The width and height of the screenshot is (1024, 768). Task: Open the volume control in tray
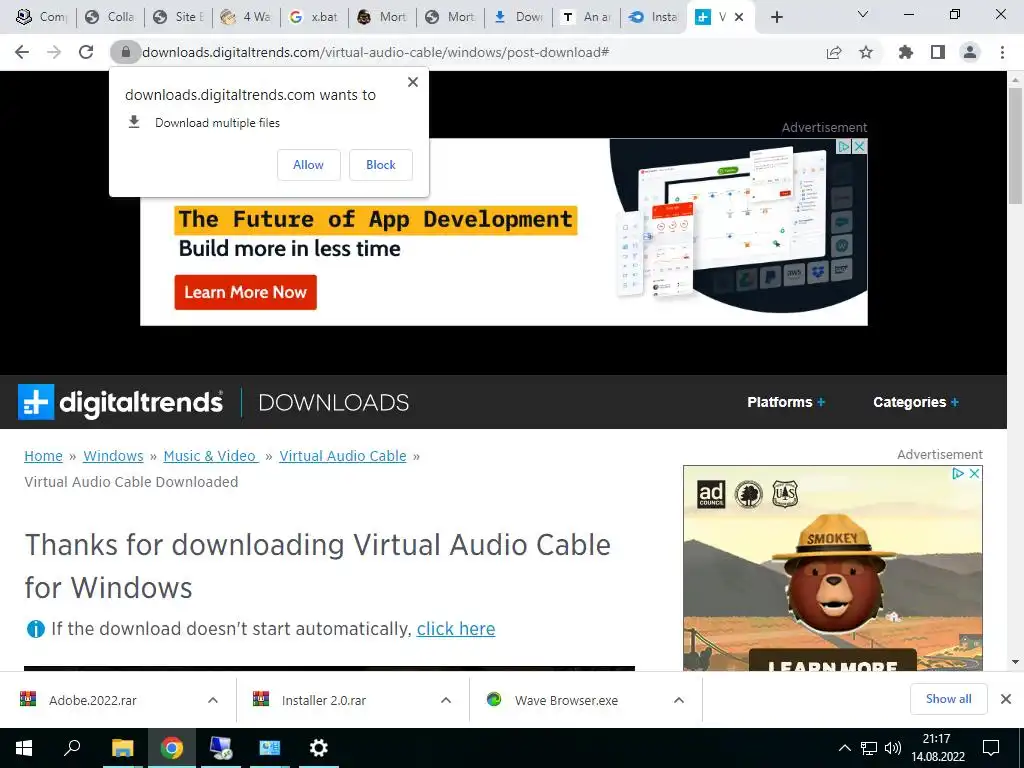pyautogui.click(x=893, y=748)
